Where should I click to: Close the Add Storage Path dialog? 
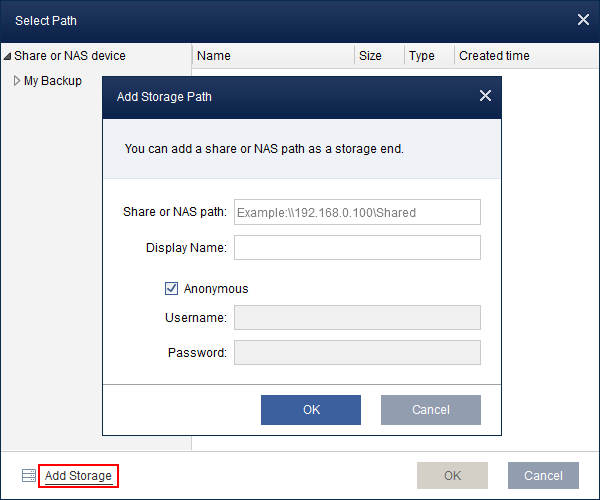(x=485, y=96)
